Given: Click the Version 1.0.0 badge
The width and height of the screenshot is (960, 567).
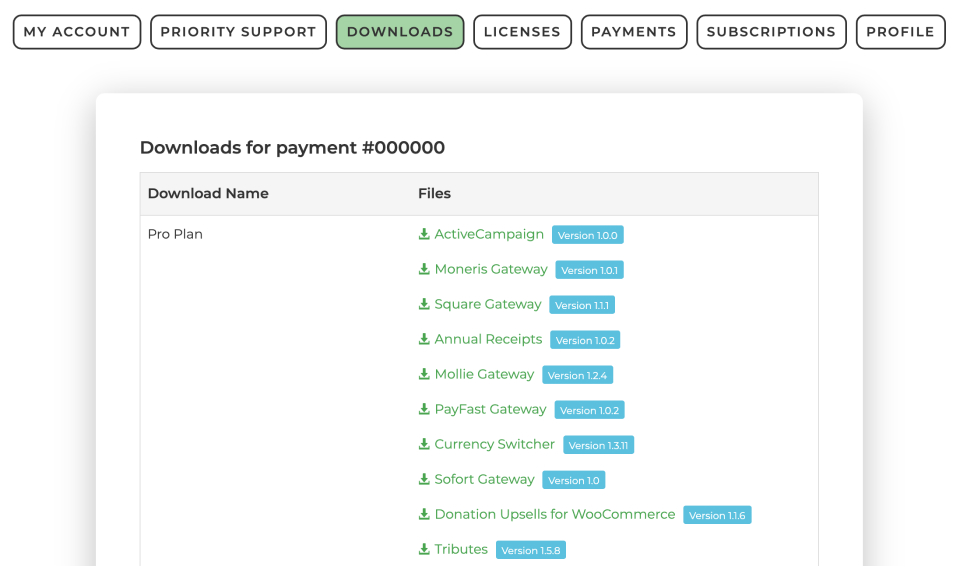Looking at the screenshot, I should tap(588, 235).
